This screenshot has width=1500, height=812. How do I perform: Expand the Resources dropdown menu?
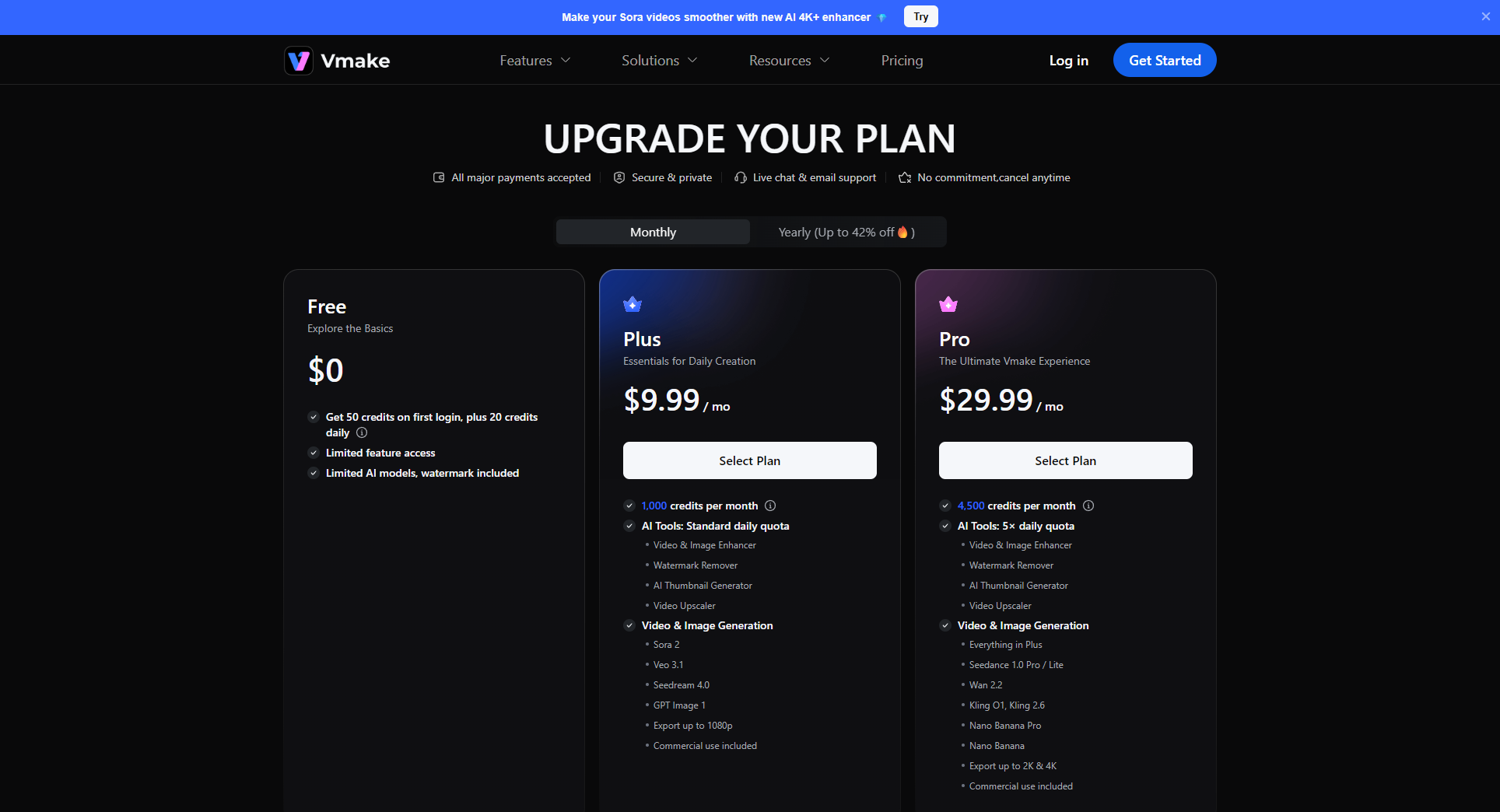tap(789, 61)
